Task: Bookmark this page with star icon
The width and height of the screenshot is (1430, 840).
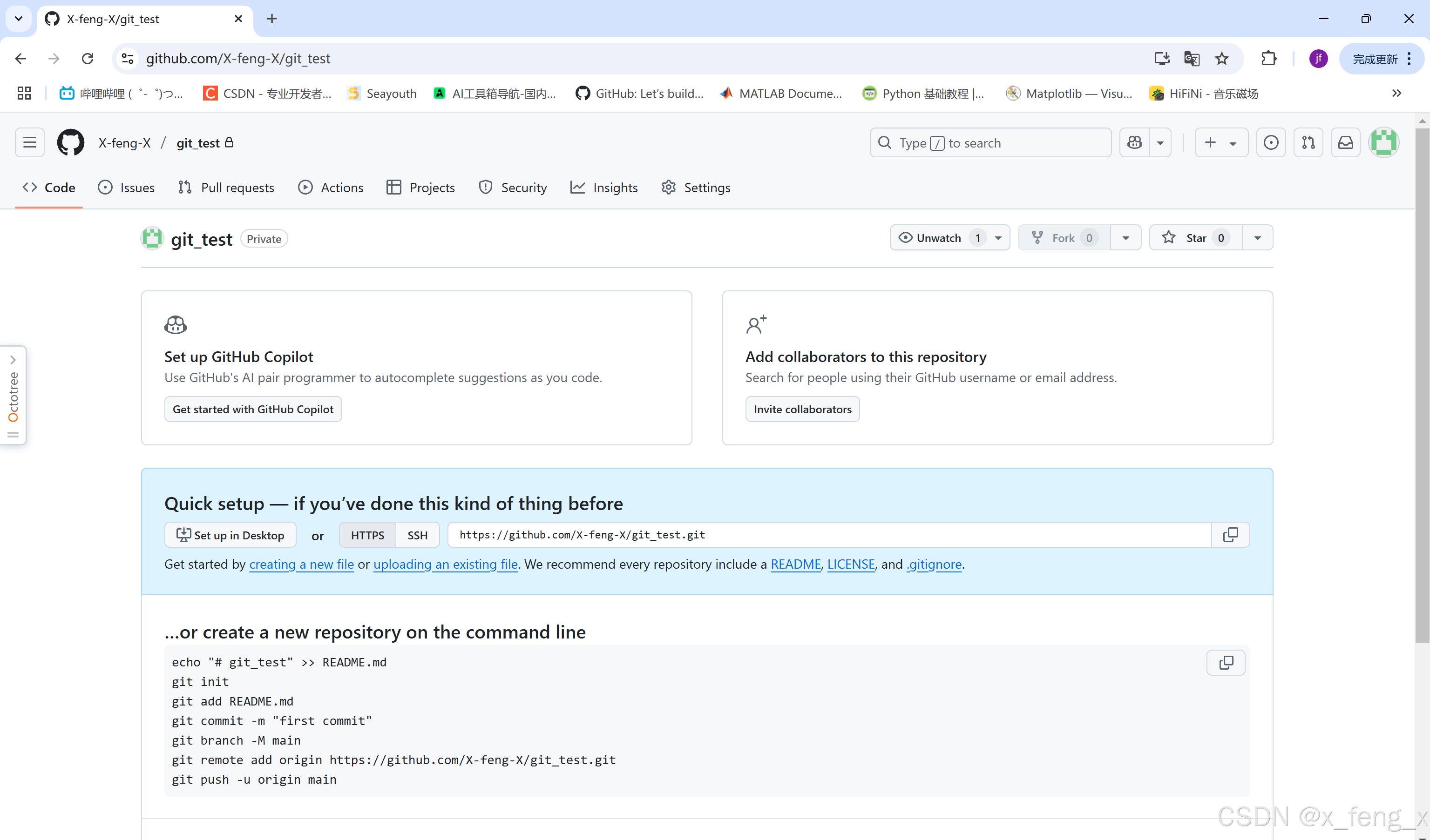Action: pos(1222,59)
